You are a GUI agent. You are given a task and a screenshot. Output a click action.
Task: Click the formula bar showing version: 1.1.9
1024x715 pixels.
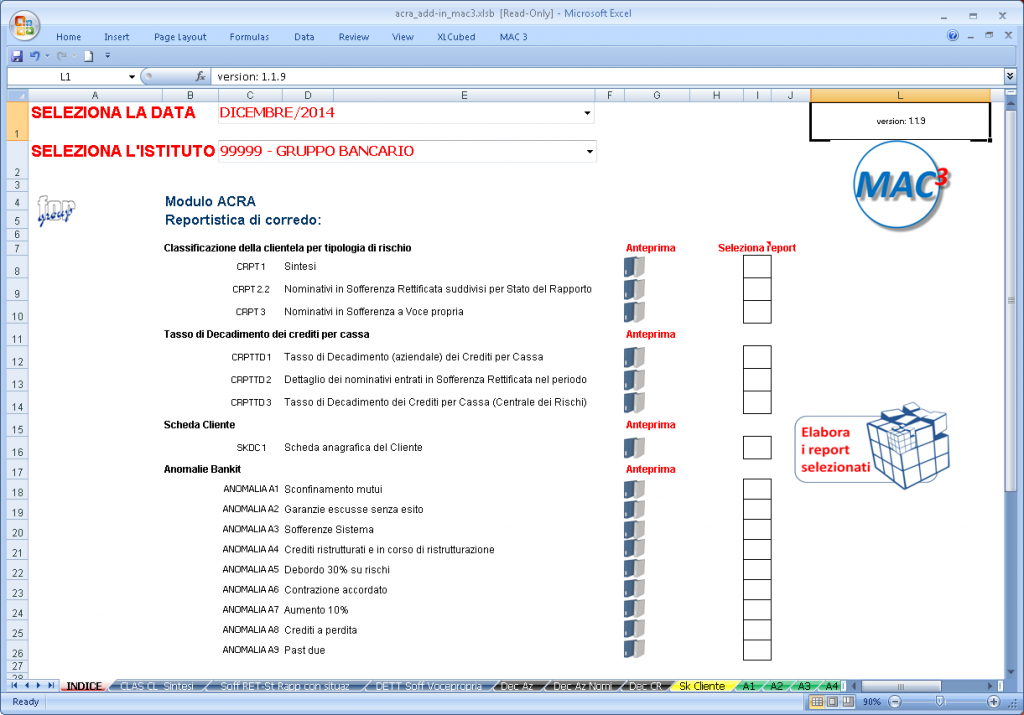607,76
